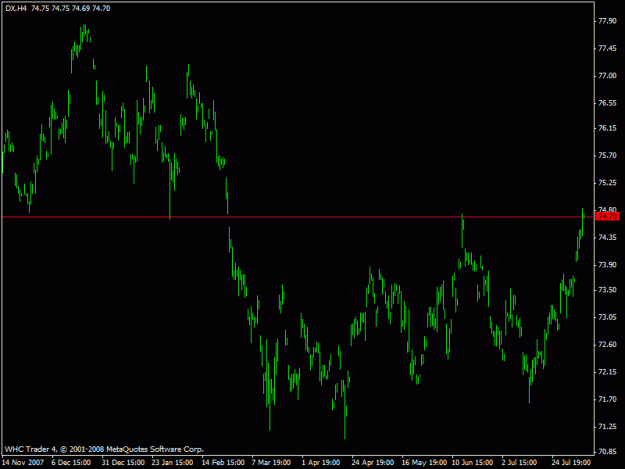This screenshot has height=469, width=625.
Task: Select the 72.60 price scale label
Action: tap(607, 345)
